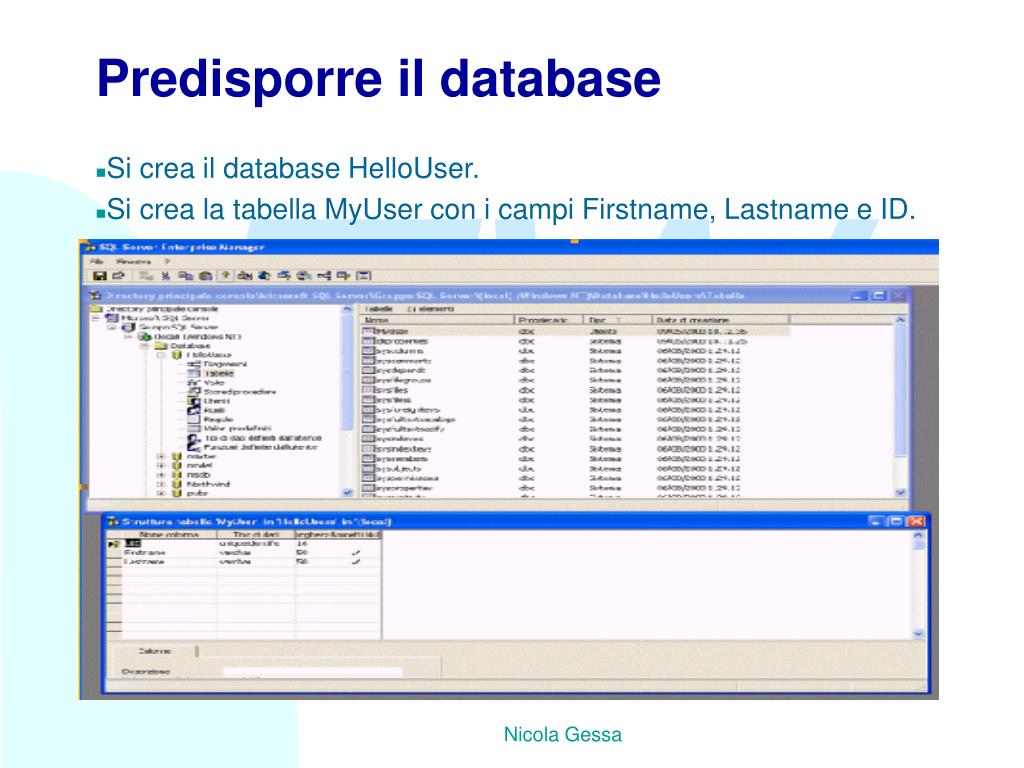Click the Descrizione input field
Viewport: 1024px width, 768px height.
tap(312, 671)
